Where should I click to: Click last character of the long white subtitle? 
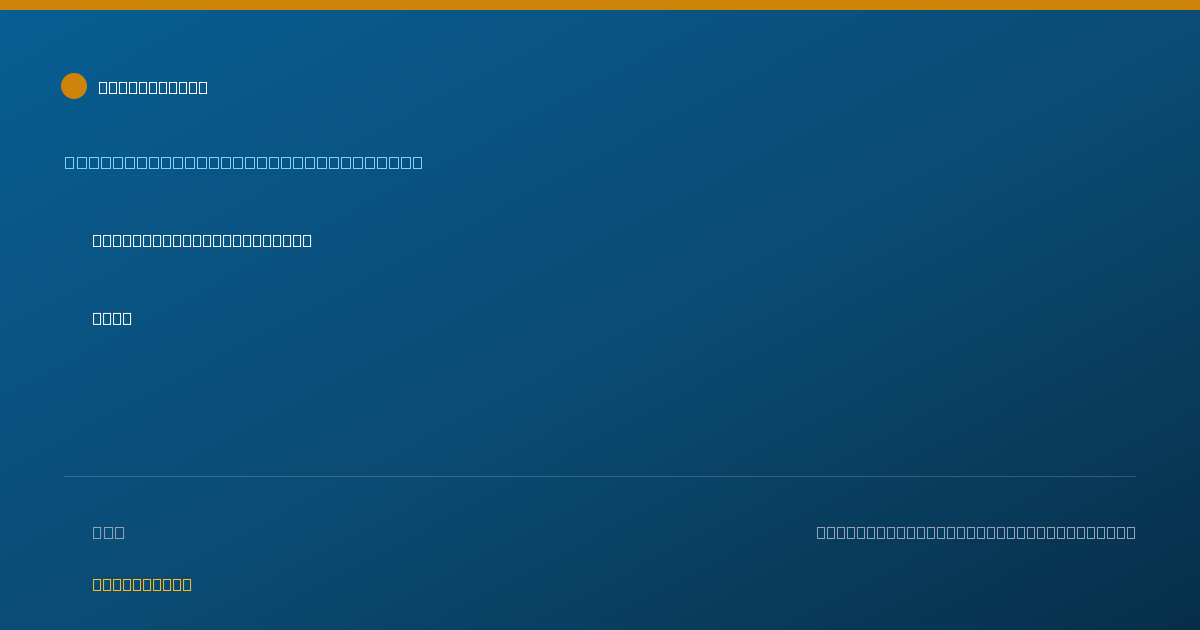click(x=307, y=240)
